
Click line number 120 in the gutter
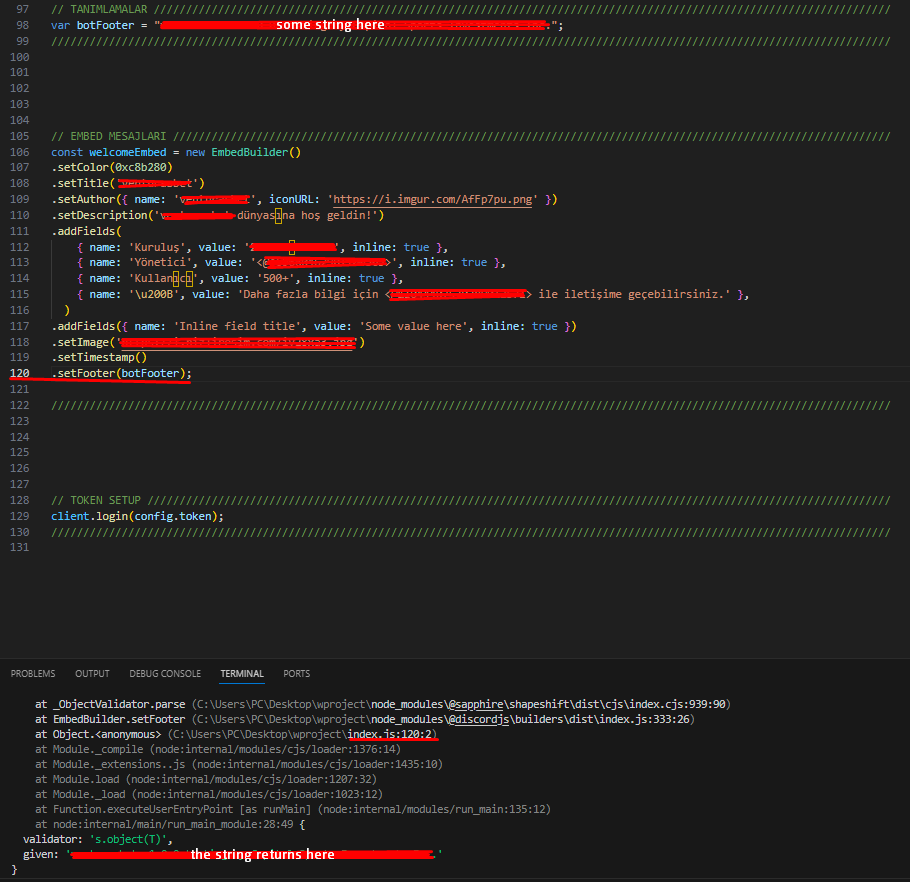[x=20, y=372]
